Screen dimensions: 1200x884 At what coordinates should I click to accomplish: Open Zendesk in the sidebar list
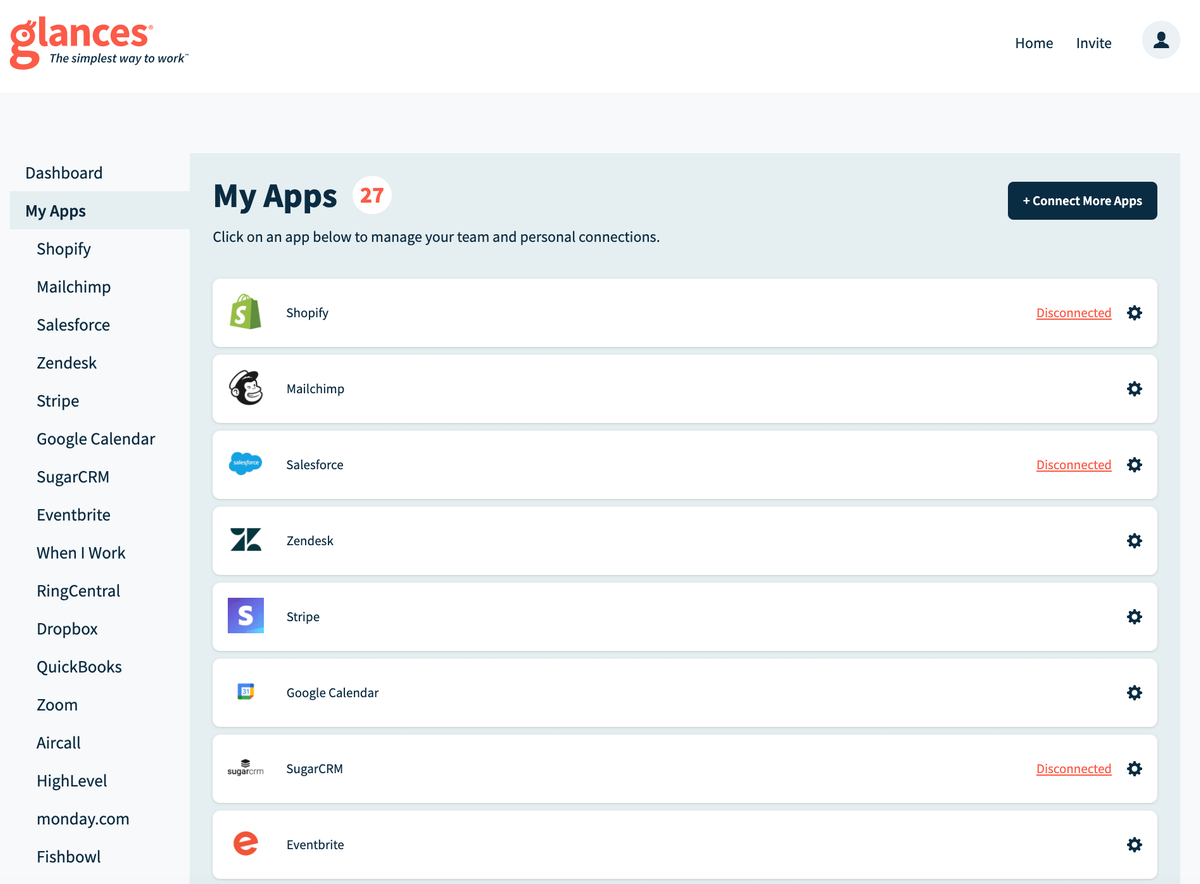coord(67,363)
